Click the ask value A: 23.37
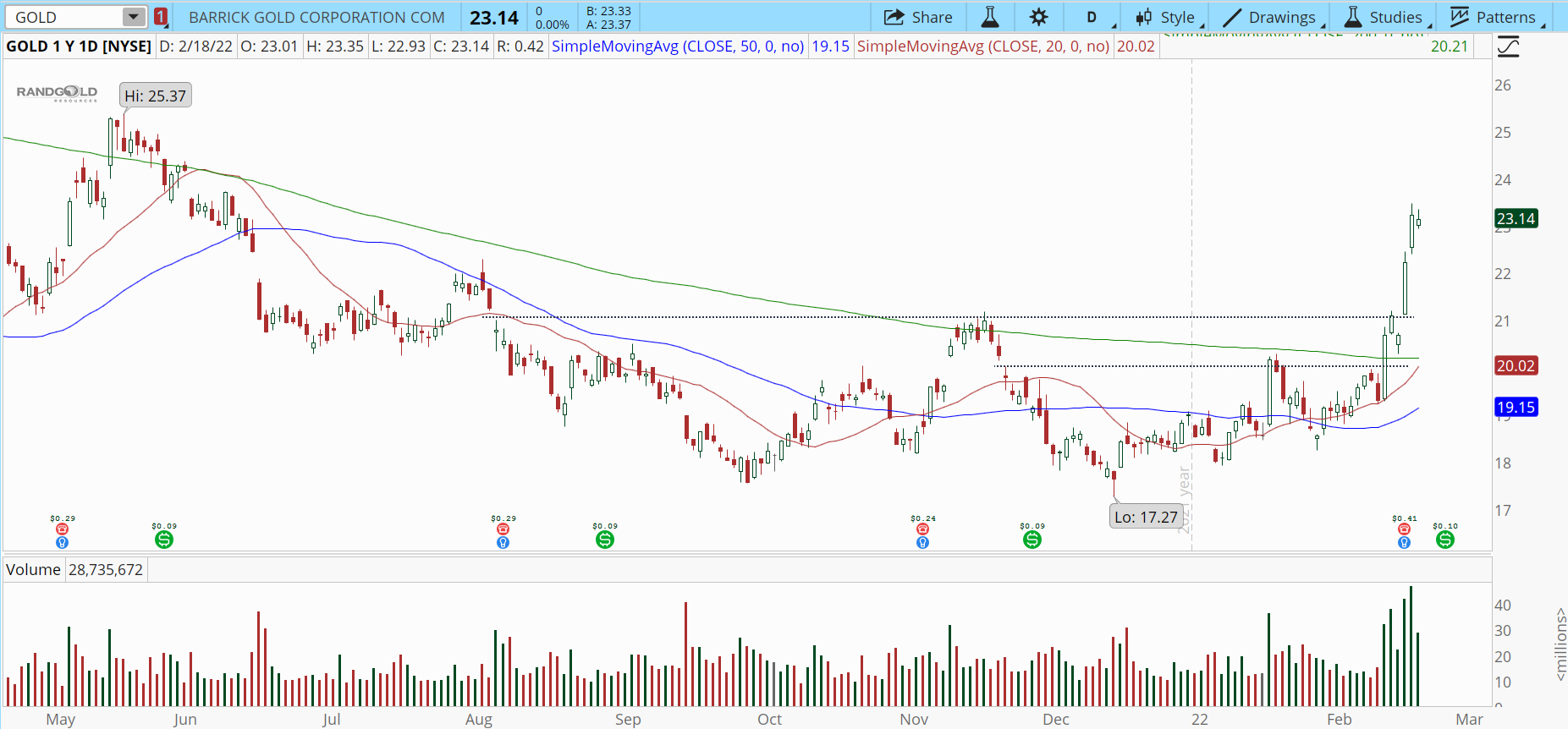Screen dimensions: 1568x729 (x=608, y=25)
